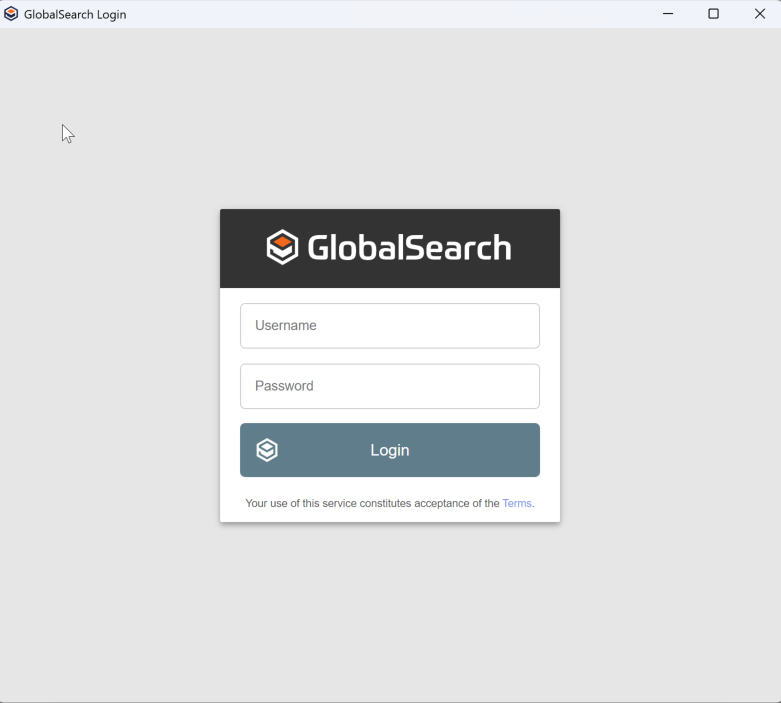Click the GlobalSearch icon in the title bar
The image size is (781, 703).
point(11,14)
